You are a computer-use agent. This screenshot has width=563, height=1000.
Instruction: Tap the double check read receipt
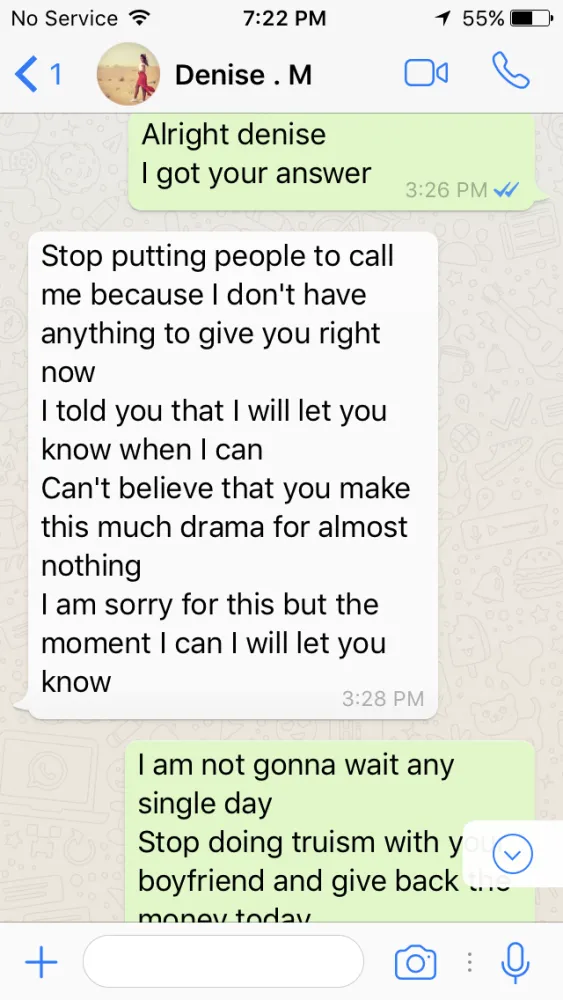507,189
